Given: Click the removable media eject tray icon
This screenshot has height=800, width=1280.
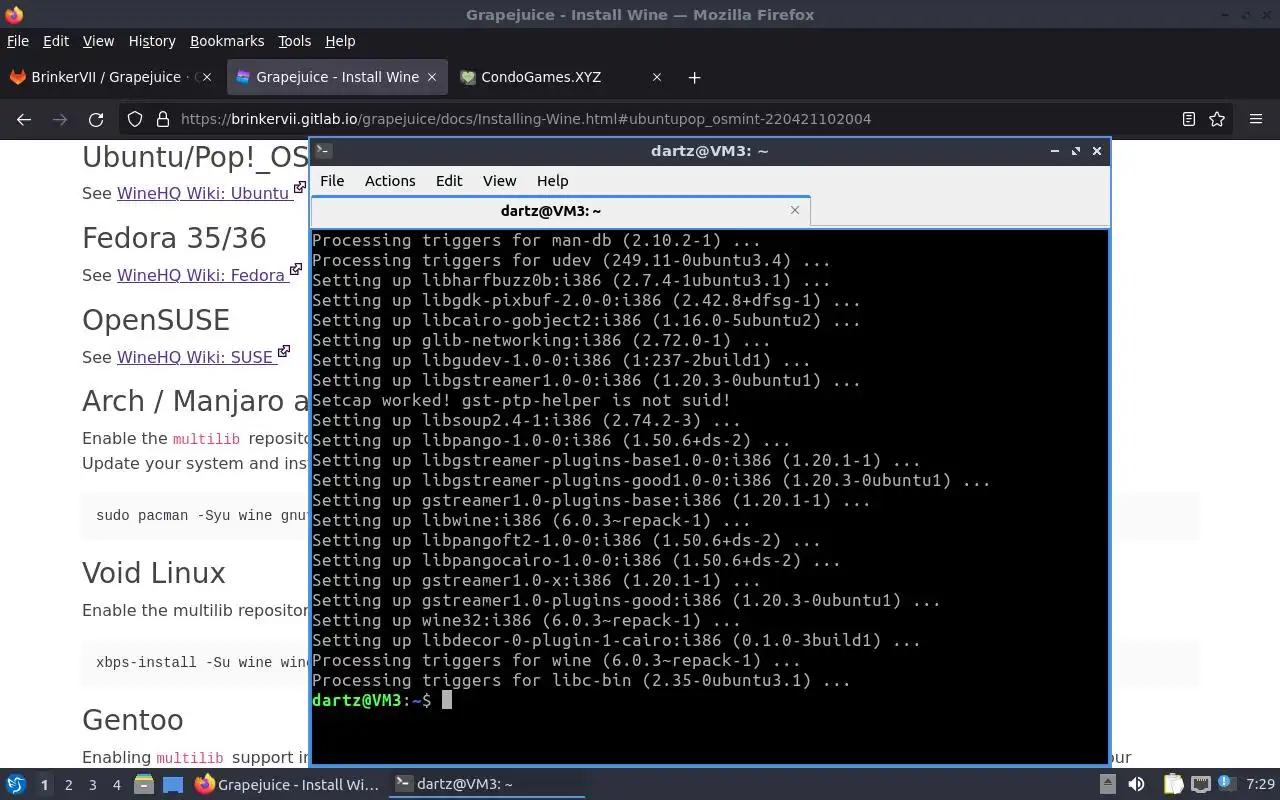Looking at the screenshot, I should click(1108, 785).
